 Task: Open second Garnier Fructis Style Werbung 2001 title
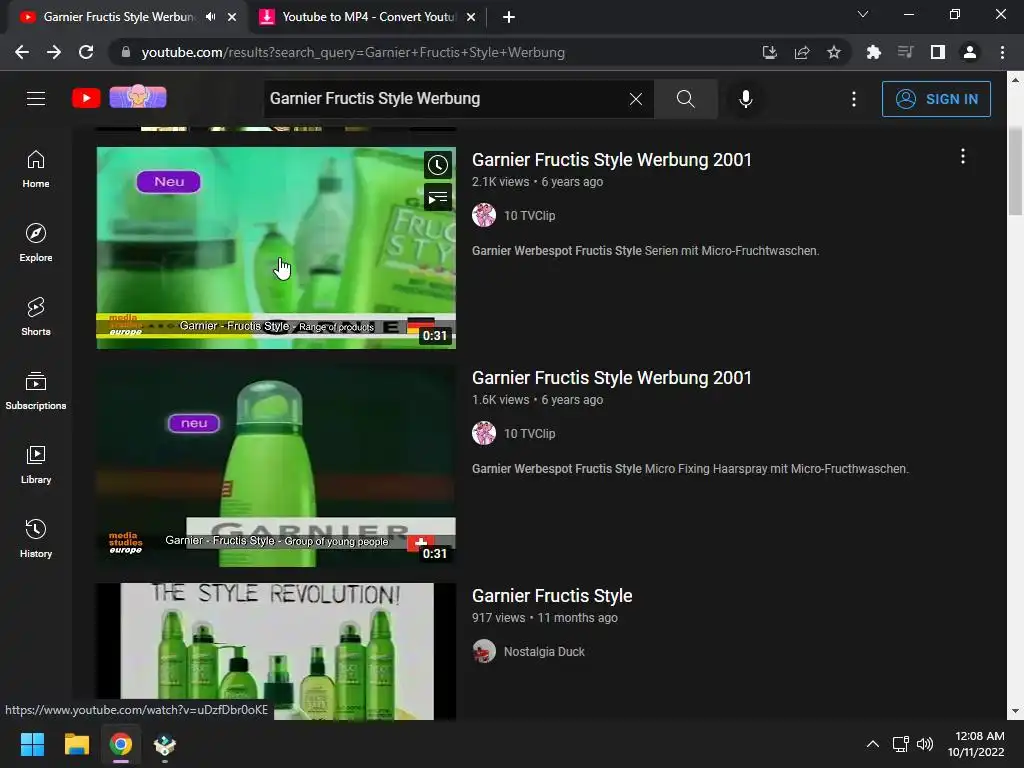[x=611, y=377]
